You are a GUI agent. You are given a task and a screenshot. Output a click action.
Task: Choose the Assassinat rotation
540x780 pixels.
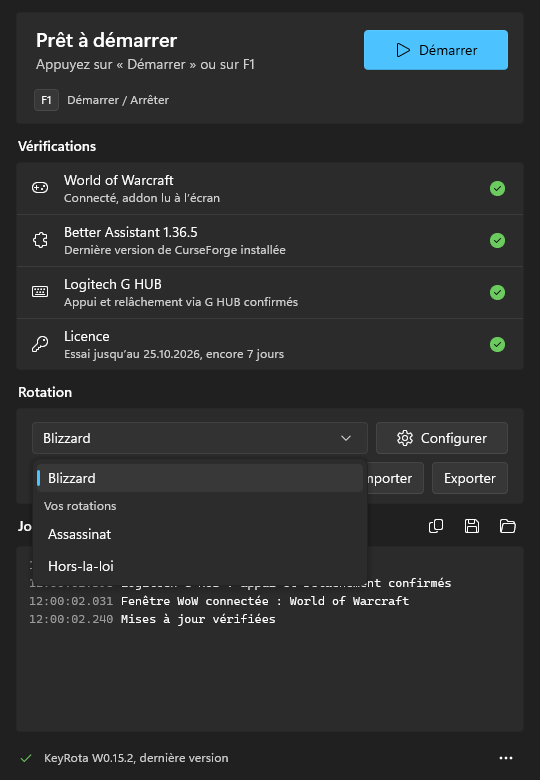tap(200, 534)
